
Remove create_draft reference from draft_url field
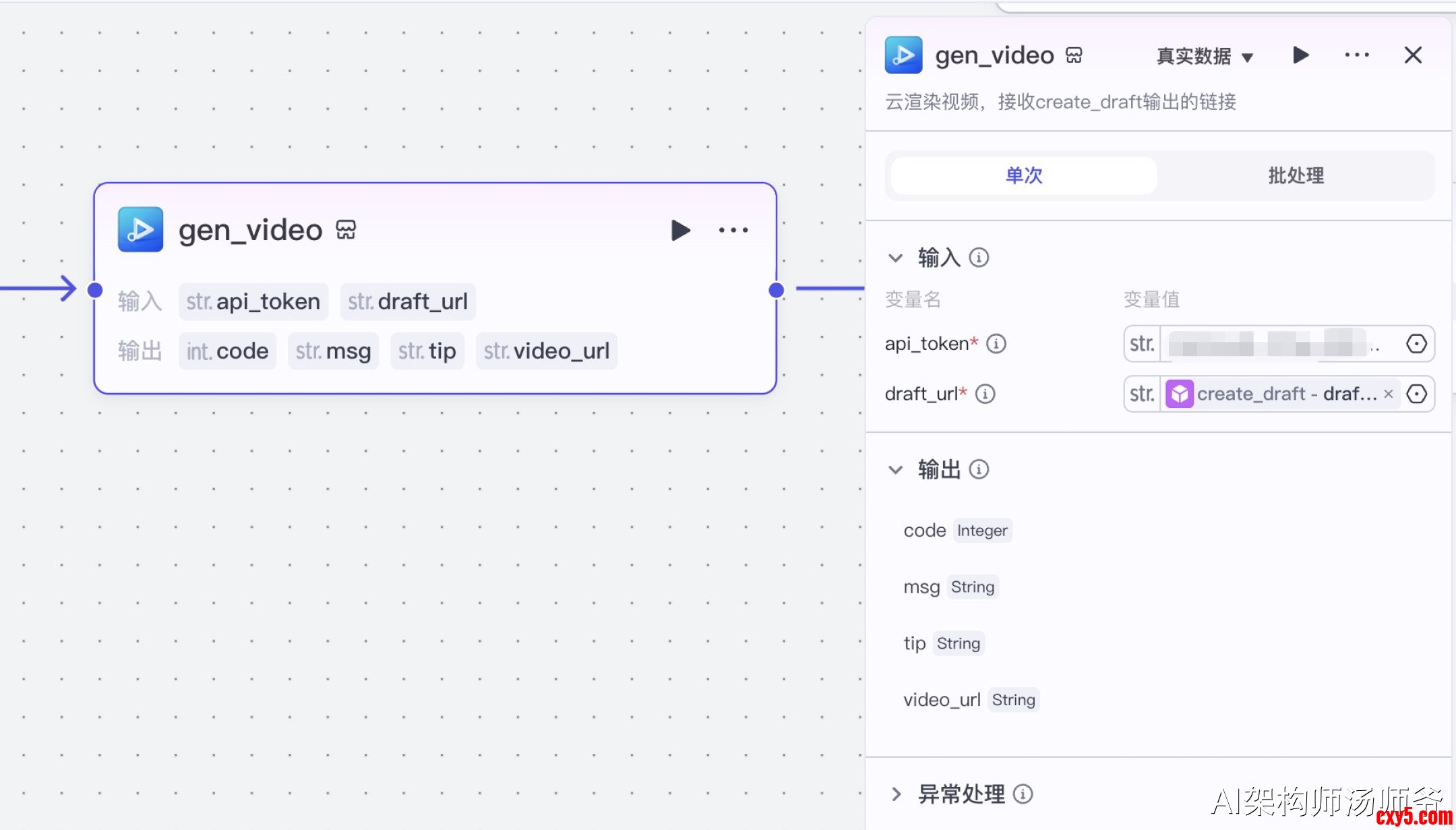[1389, 394]
